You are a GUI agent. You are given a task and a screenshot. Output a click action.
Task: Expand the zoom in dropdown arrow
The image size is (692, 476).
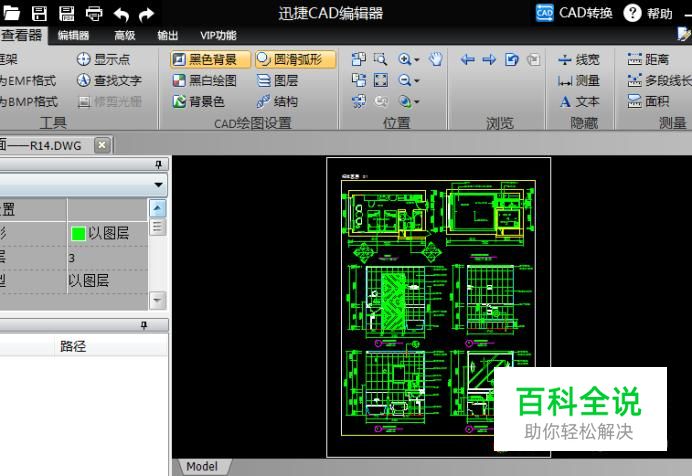[417, 60]
